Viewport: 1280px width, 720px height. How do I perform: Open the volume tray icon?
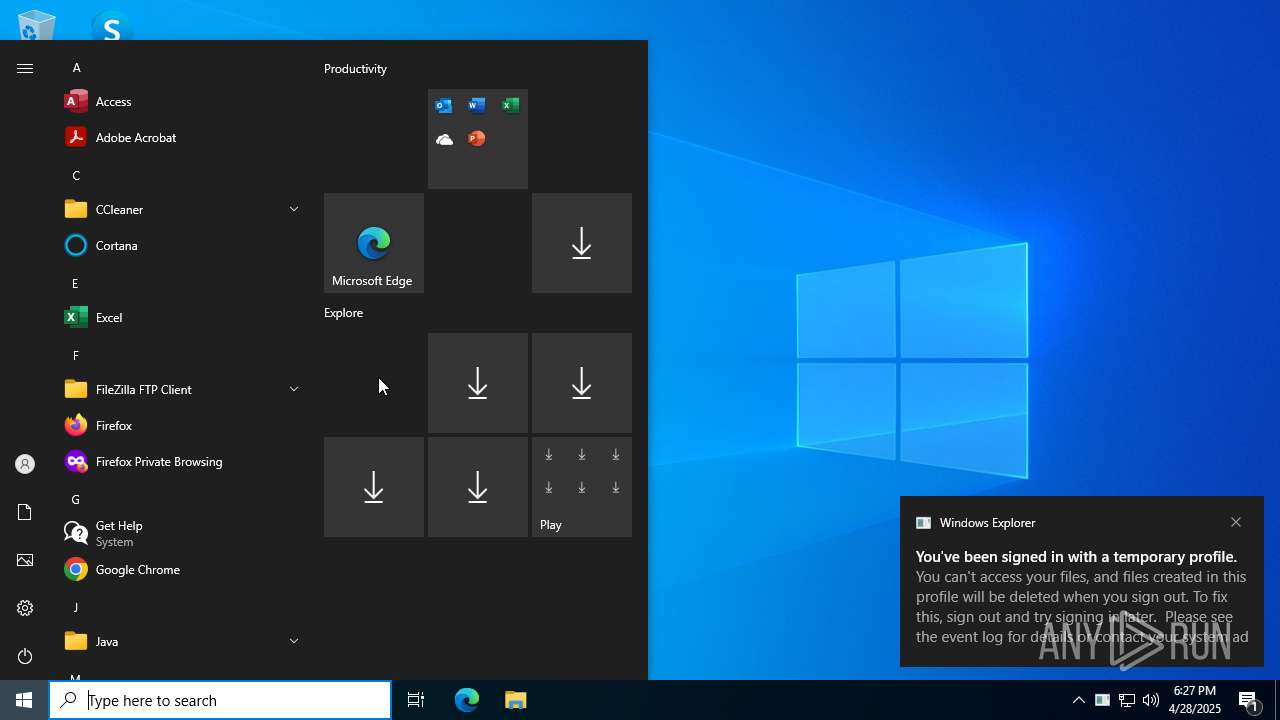(x=1150, y=700)
